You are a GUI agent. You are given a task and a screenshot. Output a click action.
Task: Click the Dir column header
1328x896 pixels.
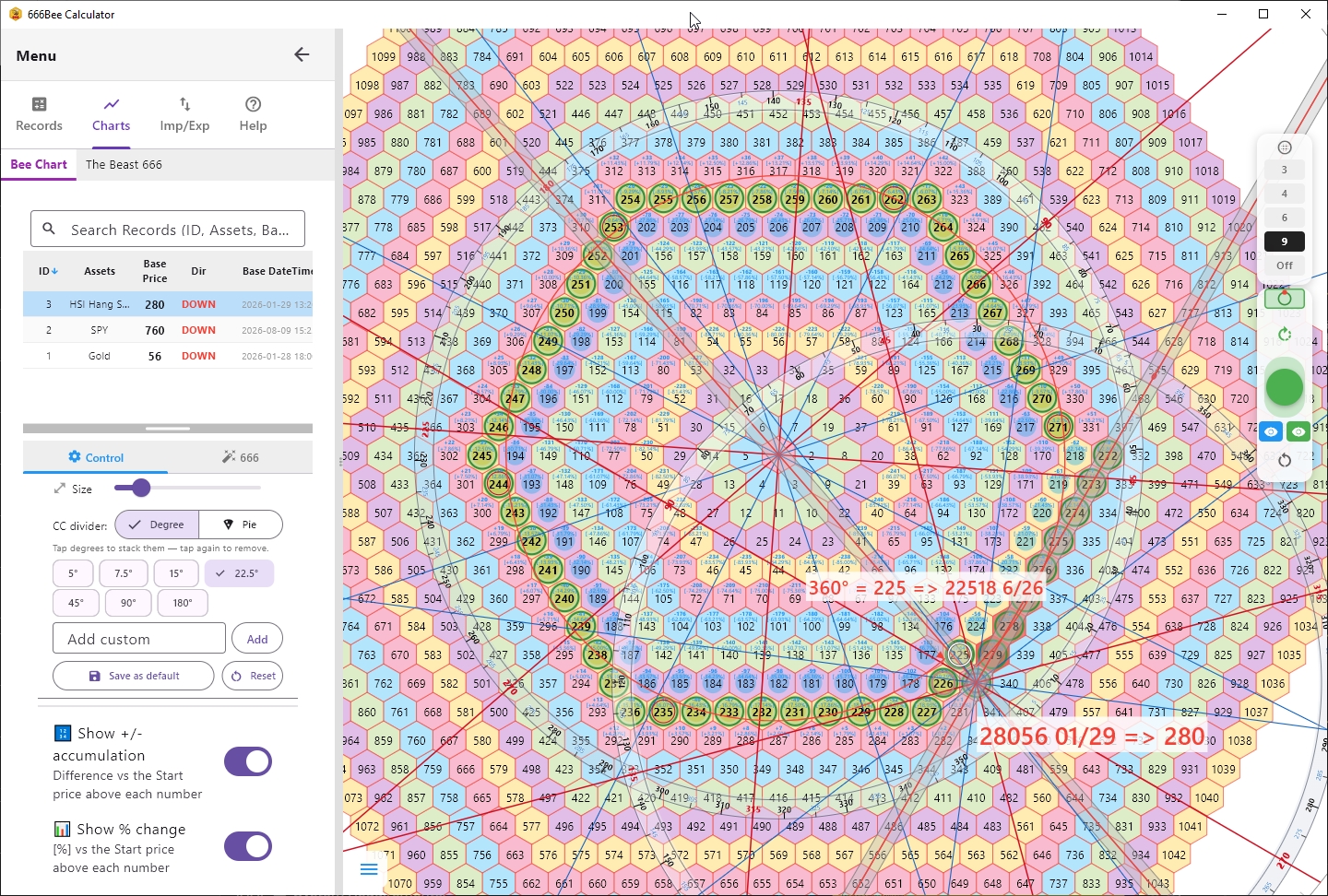point(198,271)
